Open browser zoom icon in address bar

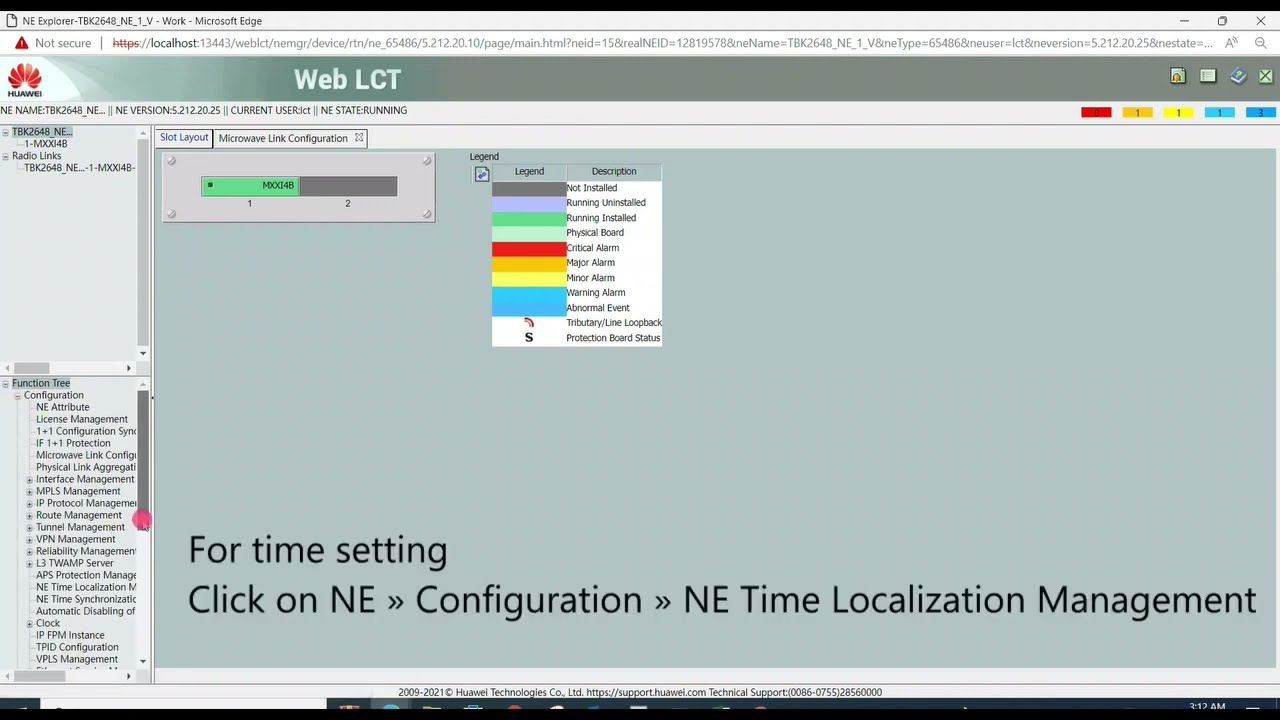point(1260,43)
